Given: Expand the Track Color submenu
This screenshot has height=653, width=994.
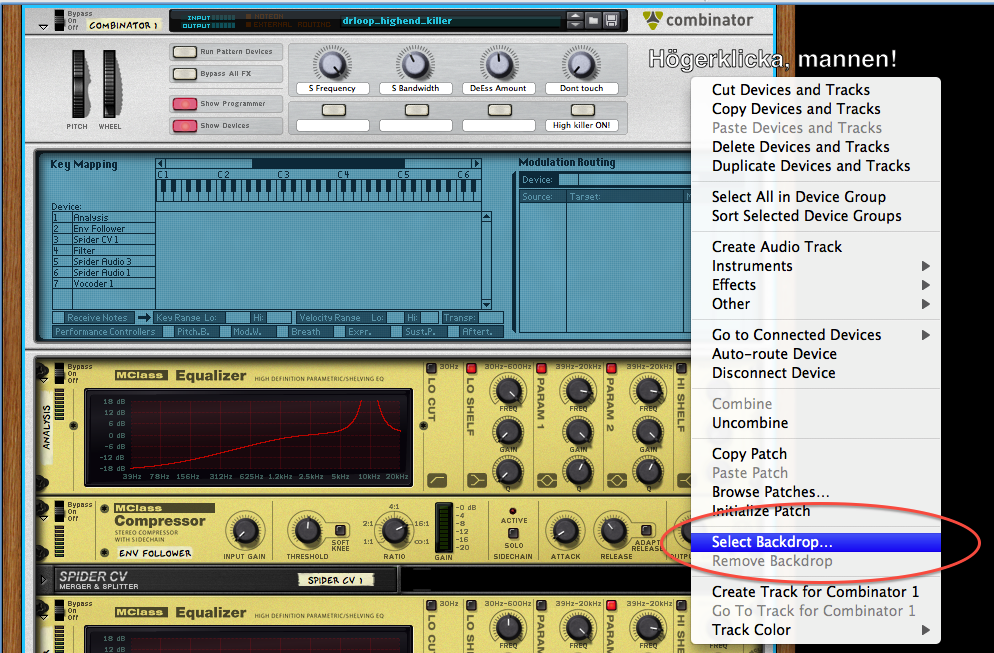Looking at the screenshot, I should pos(816,630).
